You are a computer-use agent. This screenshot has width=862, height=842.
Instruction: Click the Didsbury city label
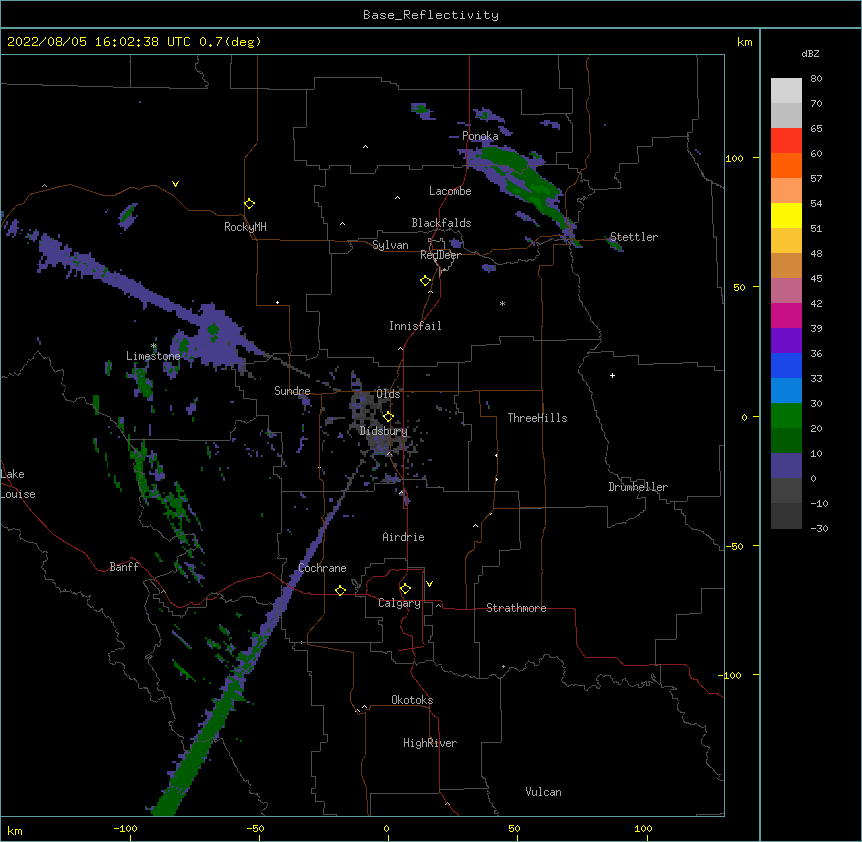point(384,431)
